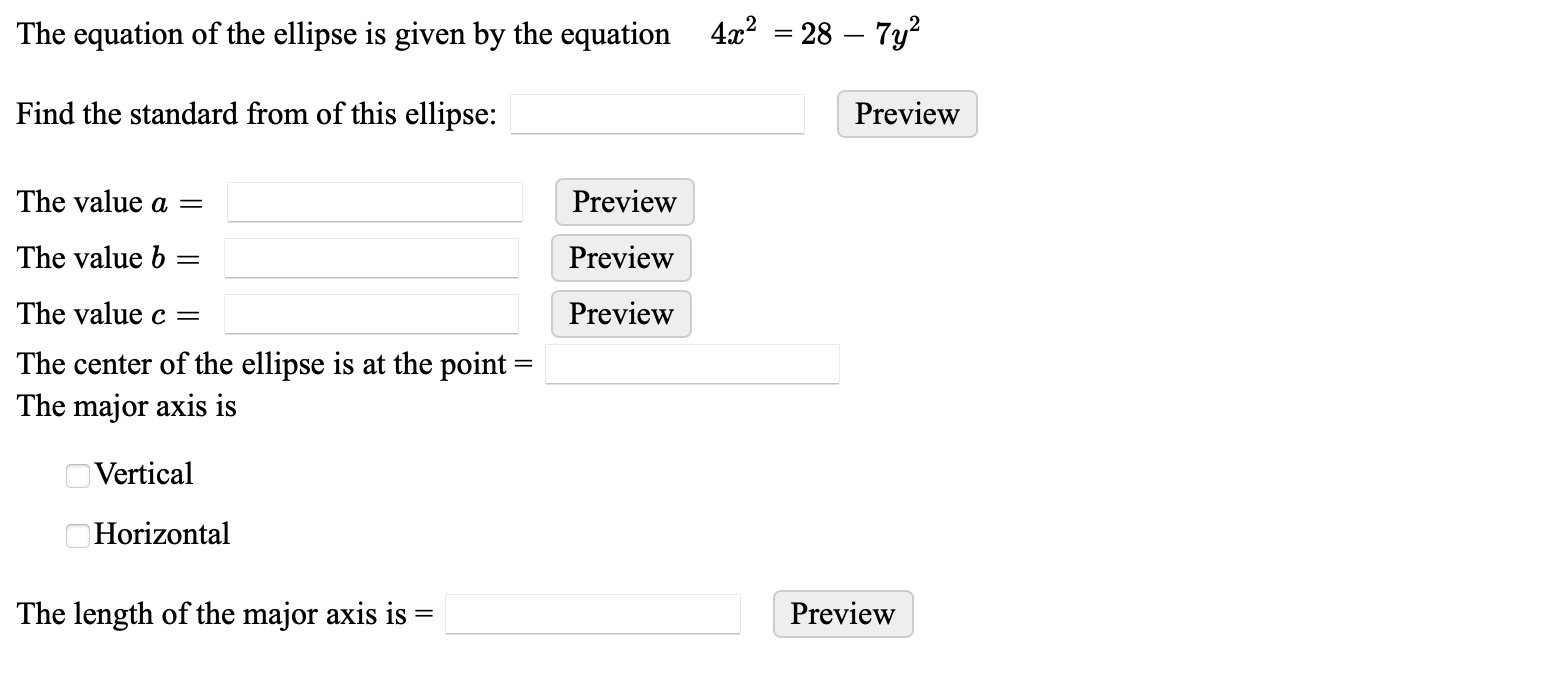Click the major axis length input field
This screenshot has height=684, width=1548.
(591, 614)
